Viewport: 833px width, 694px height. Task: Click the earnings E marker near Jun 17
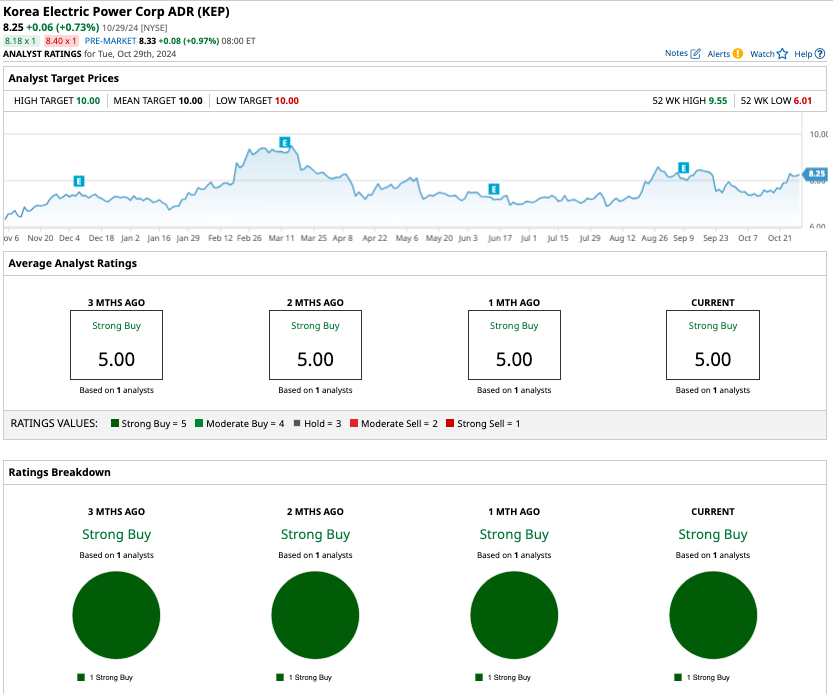[x=494, y=189]
